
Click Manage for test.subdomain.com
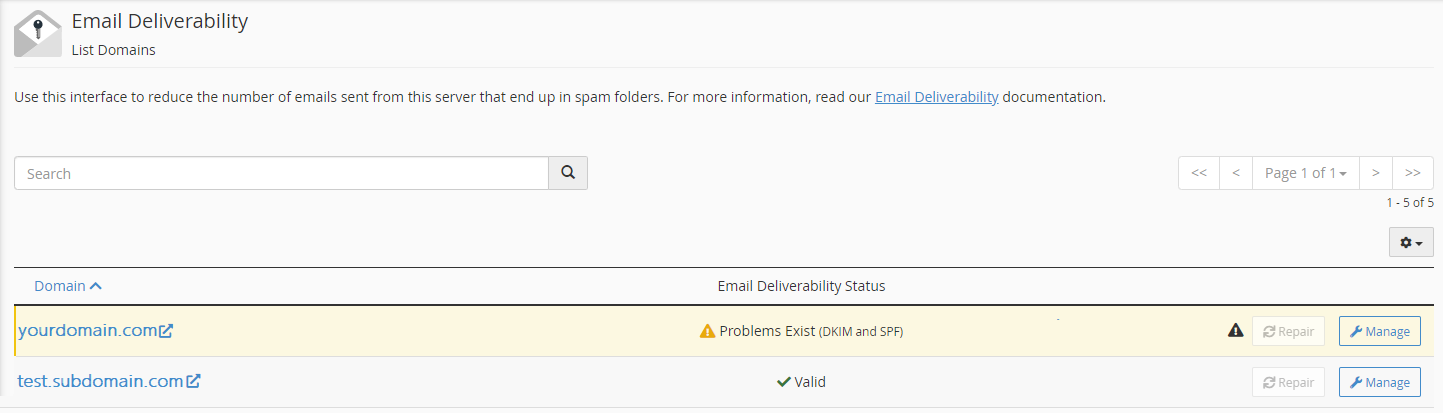[x=1380, y=382]
